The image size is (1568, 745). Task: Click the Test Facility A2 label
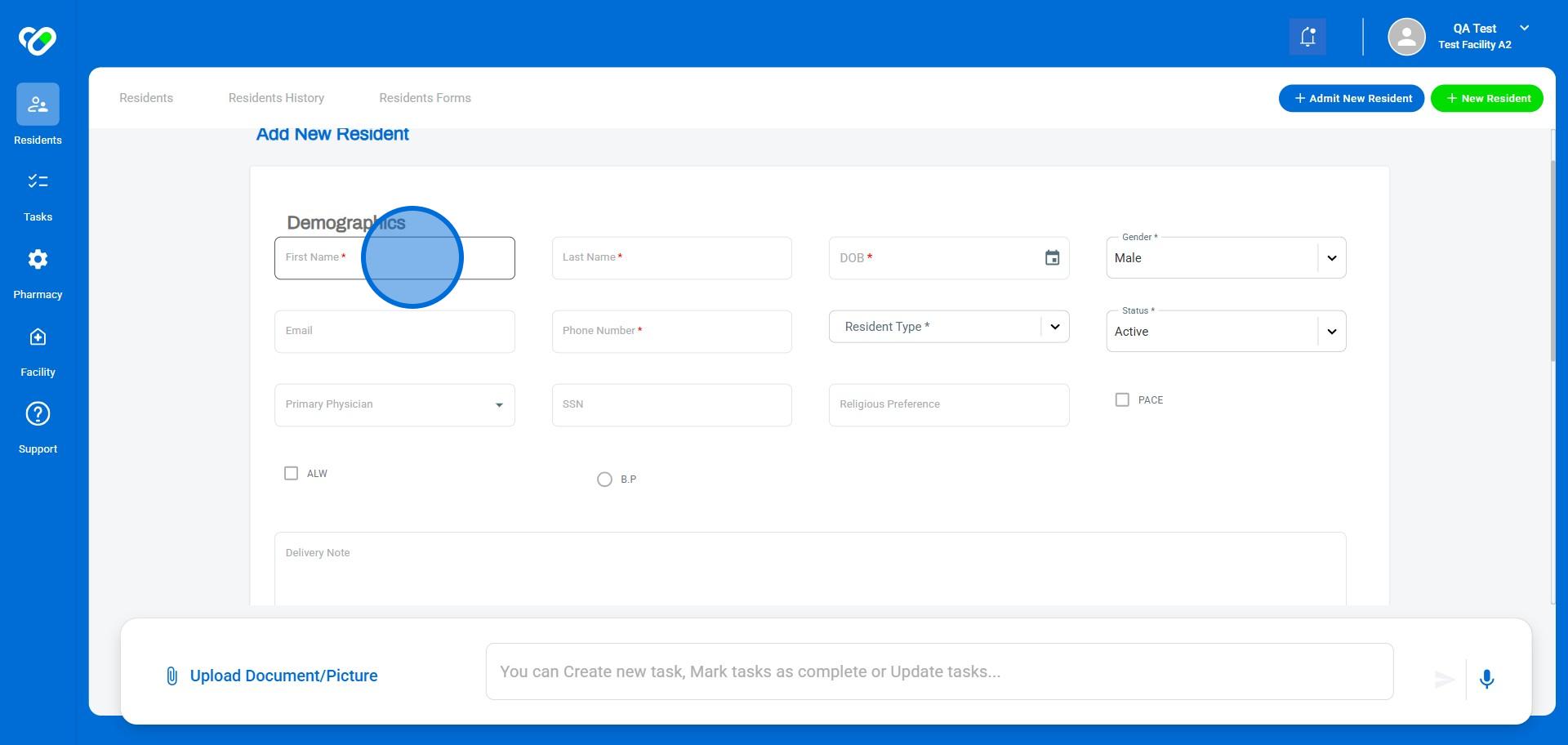pos(1475,45)
